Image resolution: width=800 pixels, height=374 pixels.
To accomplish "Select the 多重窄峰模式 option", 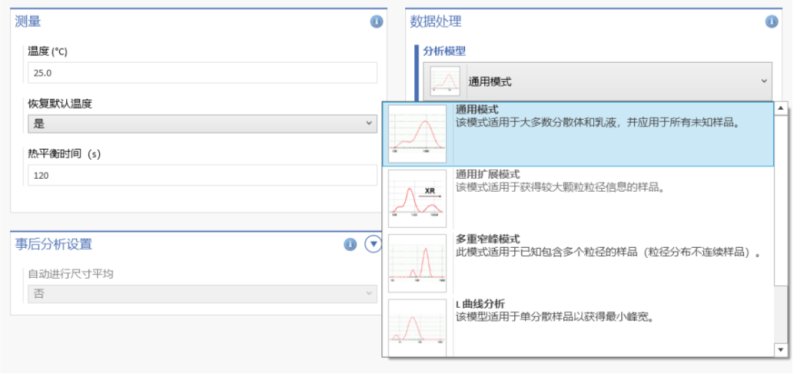I will pos(578,263).
